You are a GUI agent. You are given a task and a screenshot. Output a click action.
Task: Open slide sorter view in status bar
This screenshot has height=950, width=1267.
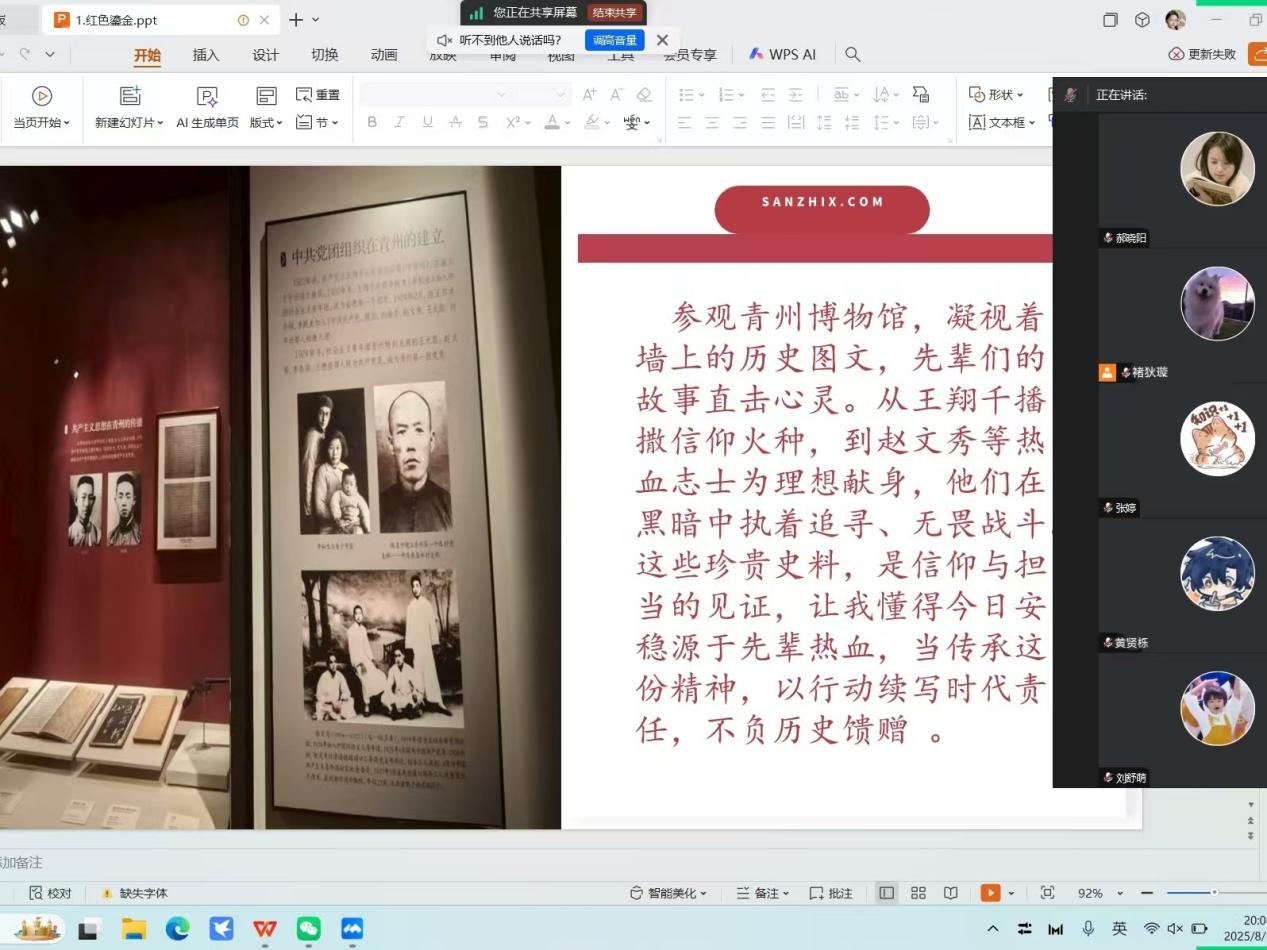click(x=918, y=893)
